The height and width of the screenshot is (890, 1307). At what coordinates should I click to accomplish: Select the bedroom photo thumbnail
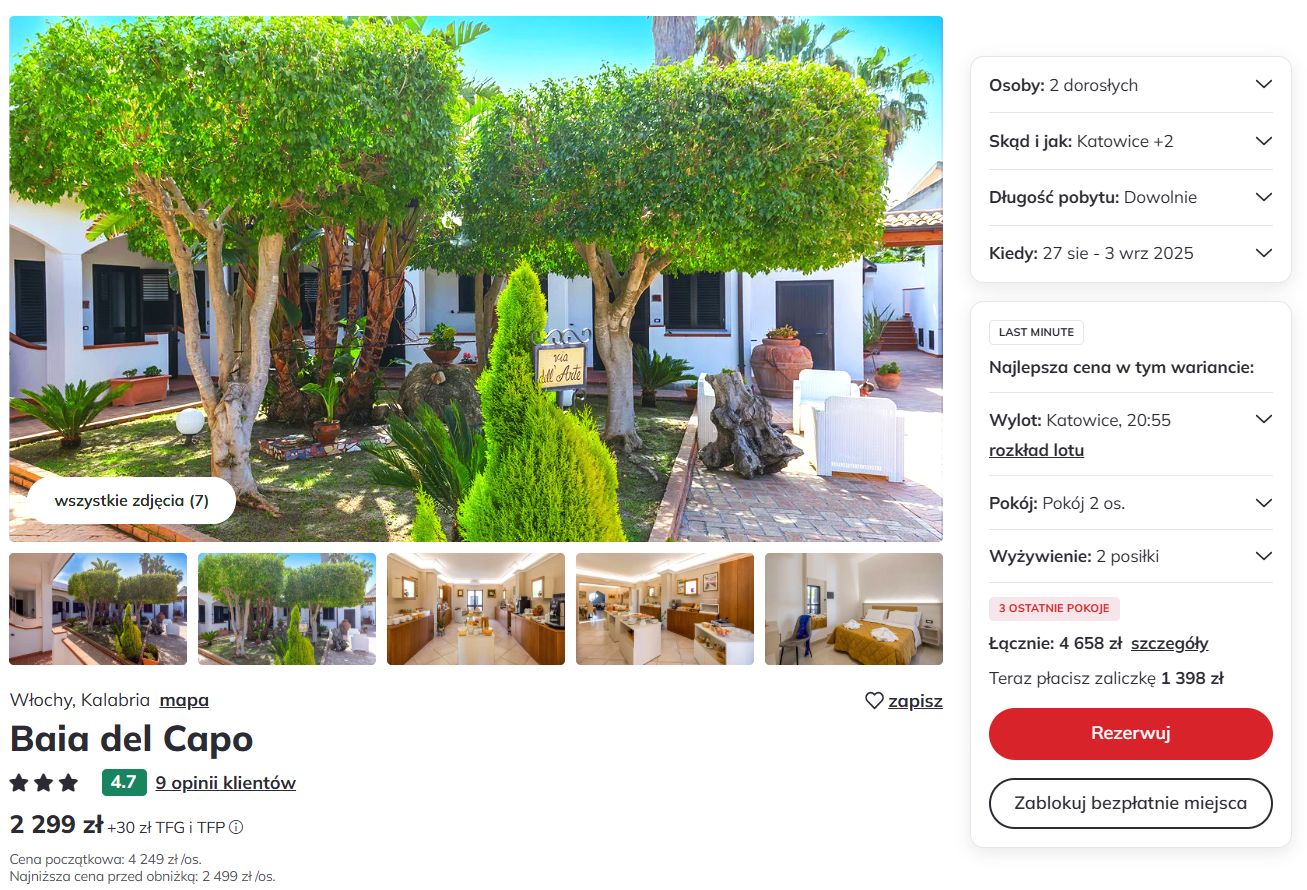[x=854, y=609]
